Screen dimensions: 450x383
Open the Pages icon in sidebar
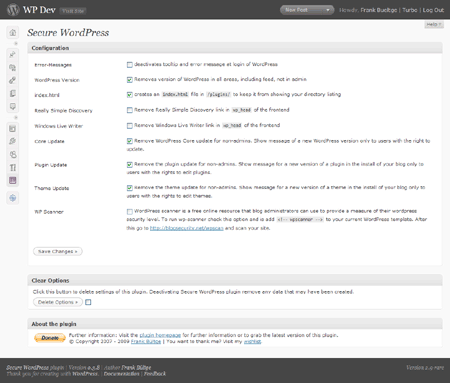pos(13,93)
